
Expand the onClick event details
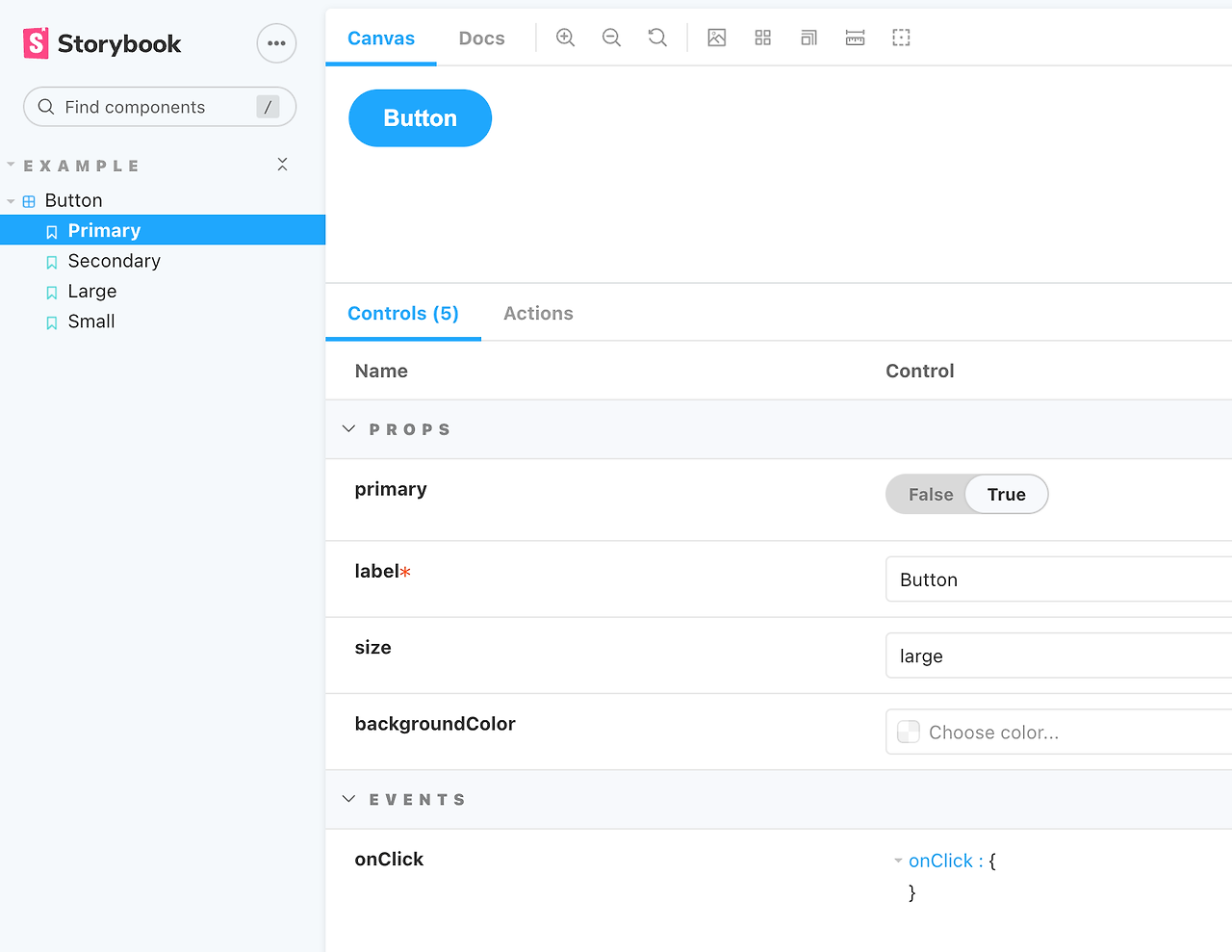coord(898,861)
